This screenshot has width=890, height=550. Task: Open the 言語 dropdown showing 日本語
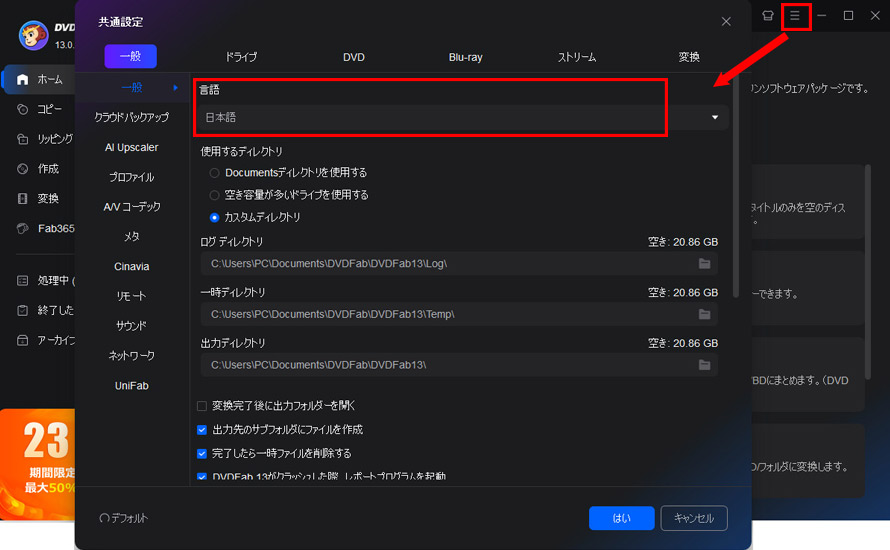(x=463, y=117)
